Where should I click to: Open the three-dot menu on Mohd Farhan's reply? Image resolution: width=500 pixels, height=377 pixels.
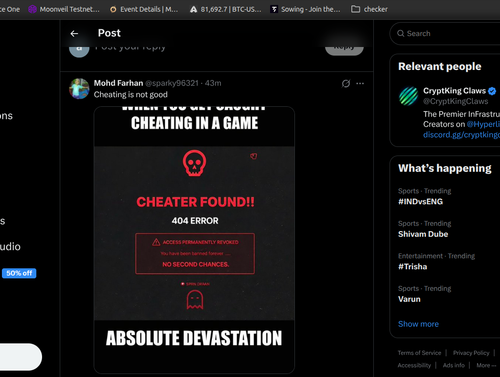[x=360, y=83]
